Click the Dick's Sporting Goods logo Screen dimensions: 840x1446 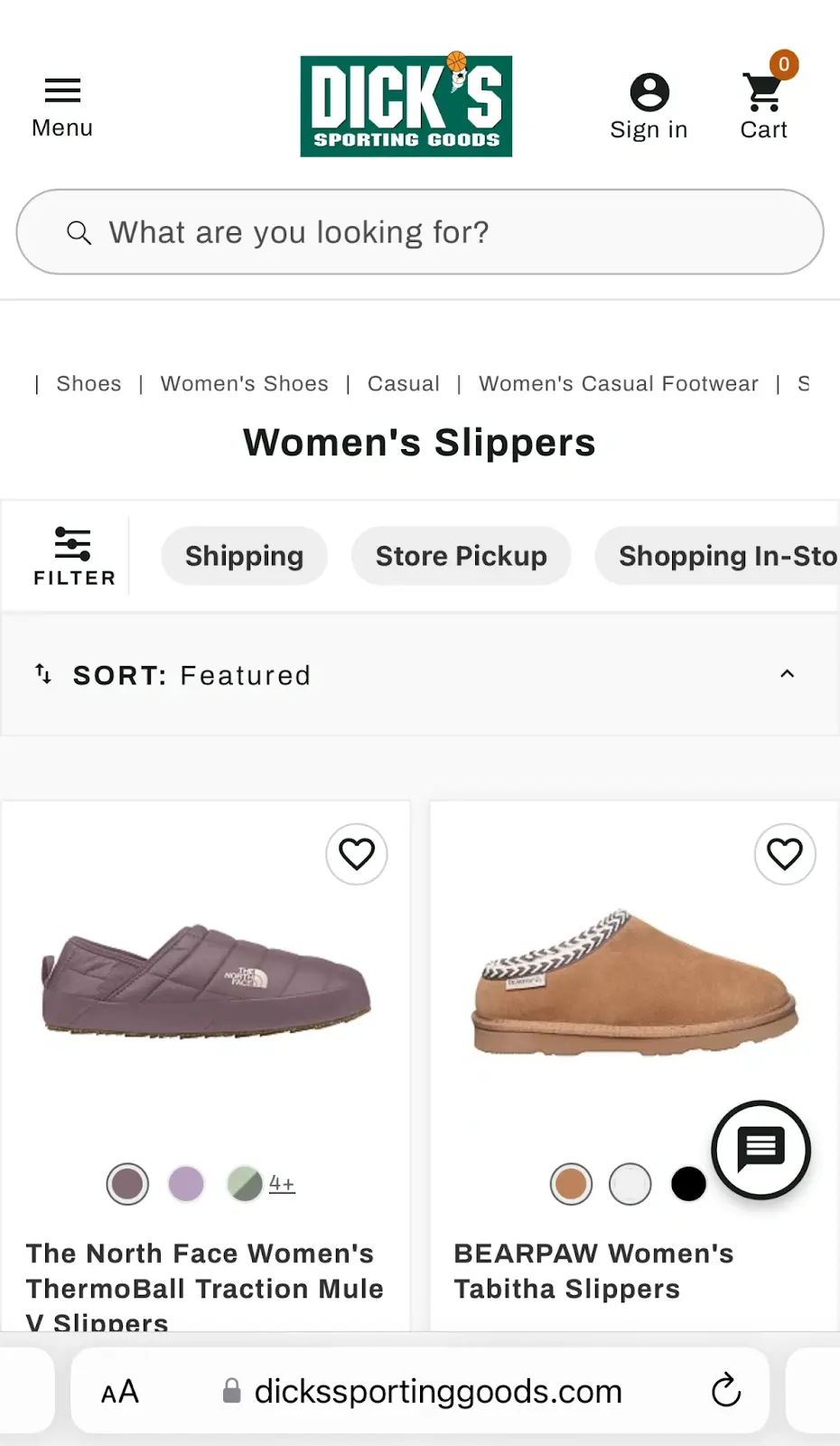point(406,106)
